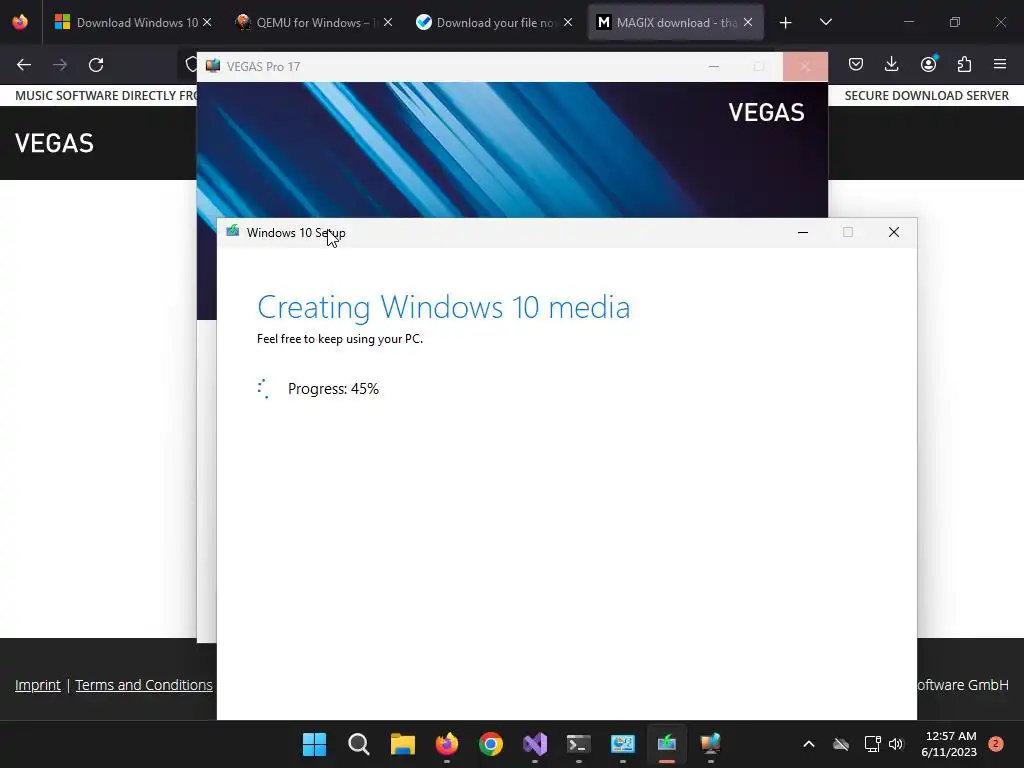Close the MAGIX download tab
Screen dimensions: 1024x768
[748, 23]
